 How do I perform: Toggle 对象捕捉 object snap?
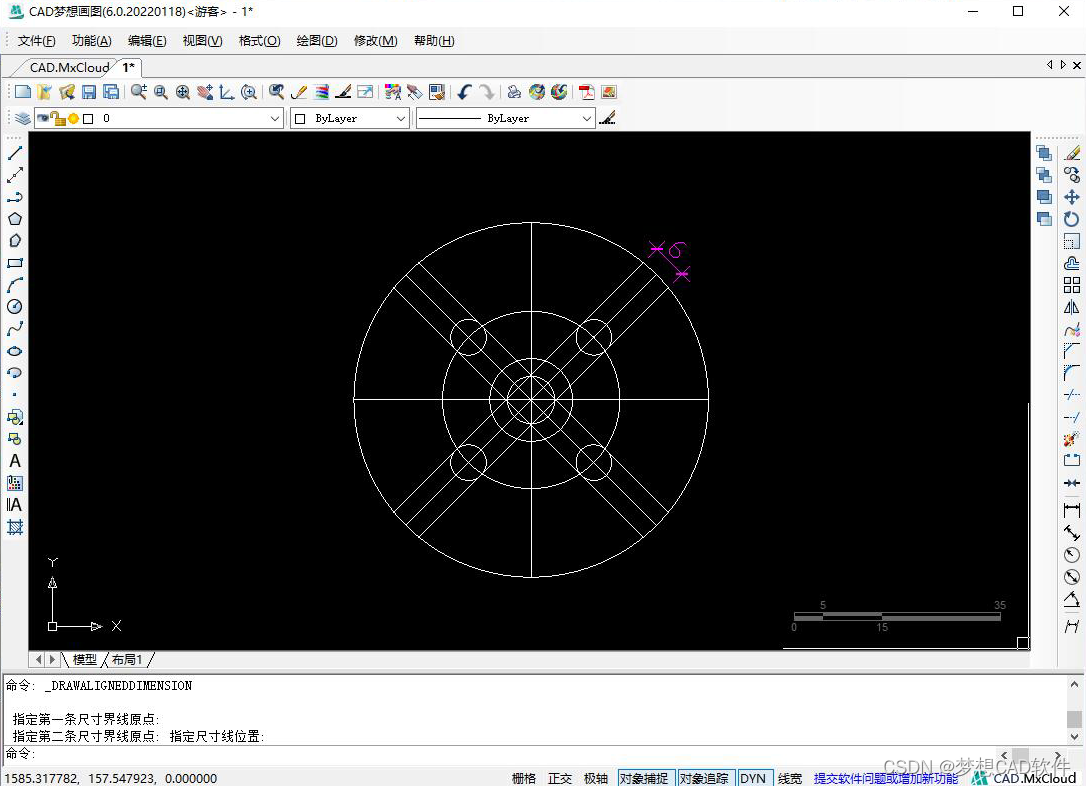(x=644, y=778)
